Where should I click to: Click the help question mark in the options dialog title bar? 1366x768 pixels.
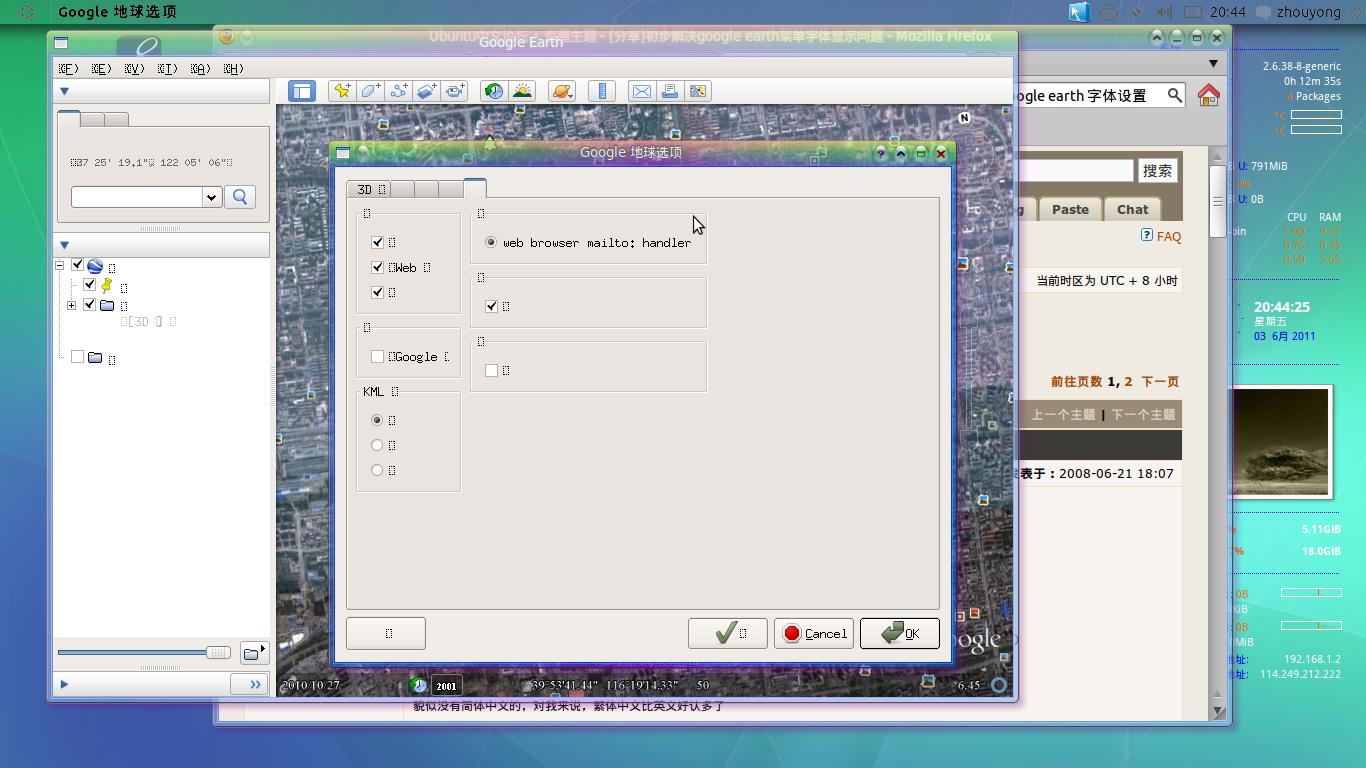(880, 153)
